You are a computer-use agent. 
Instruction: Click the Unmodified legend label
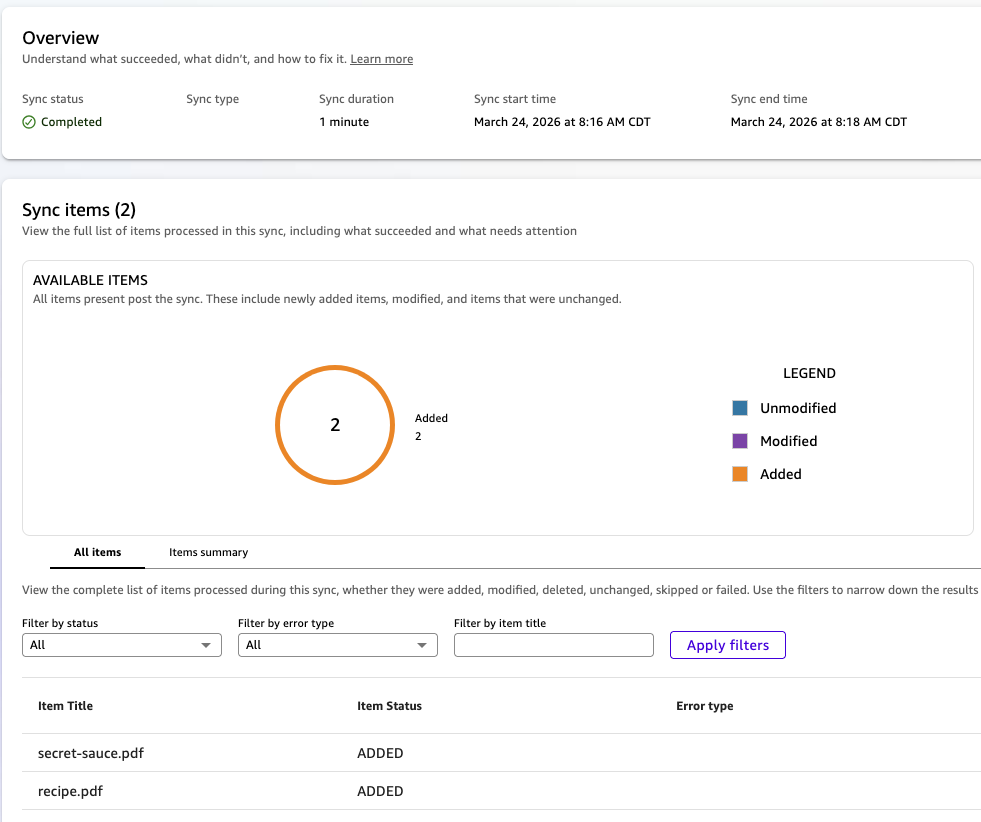[798, 408]
